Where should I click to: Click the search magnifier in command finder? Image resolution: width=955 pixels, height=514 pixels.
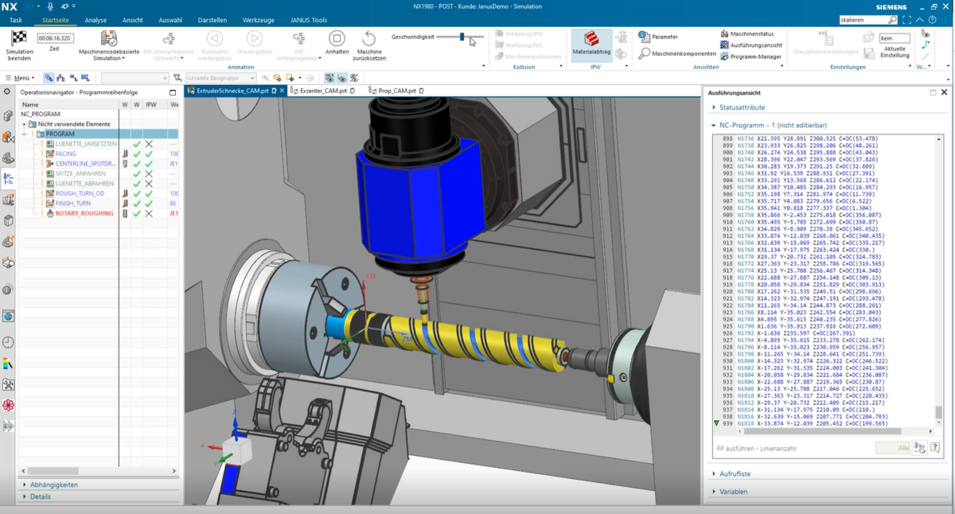(892, 20)
